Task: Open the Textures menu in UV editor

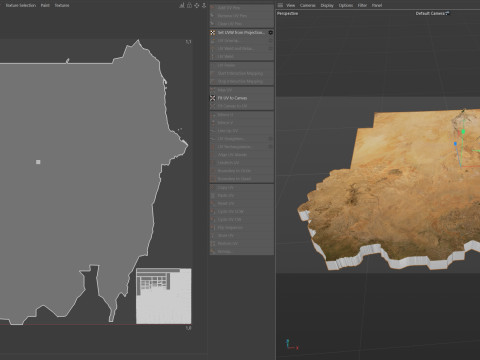Action: tap(62, 5)
